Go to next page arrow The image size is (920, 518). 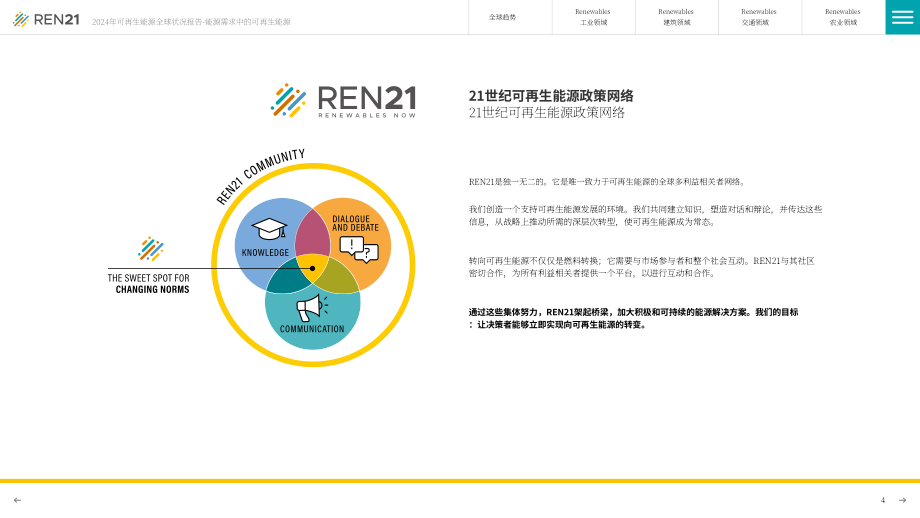coord(902,500)
